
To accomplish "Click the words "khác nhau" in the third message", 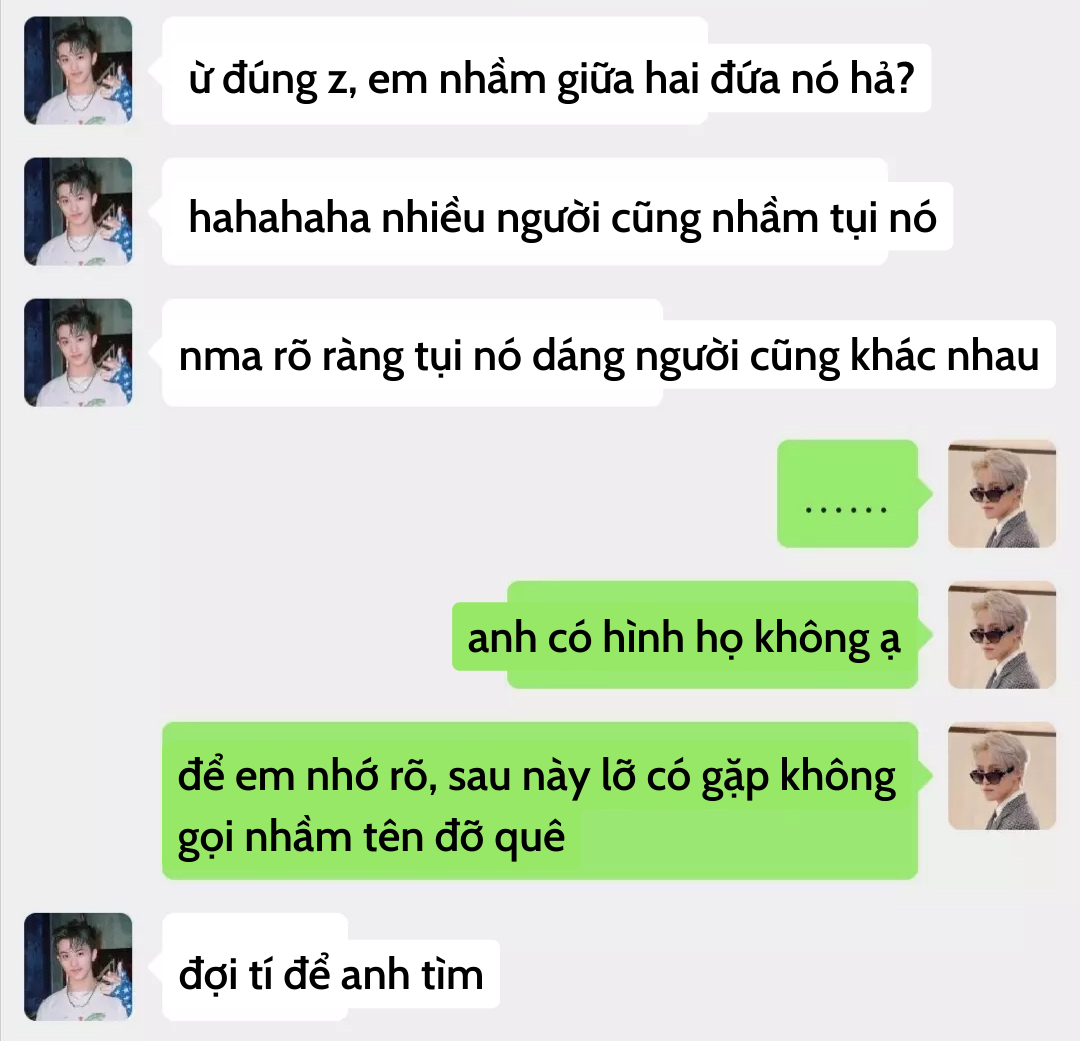I will (x=944, y=356).
